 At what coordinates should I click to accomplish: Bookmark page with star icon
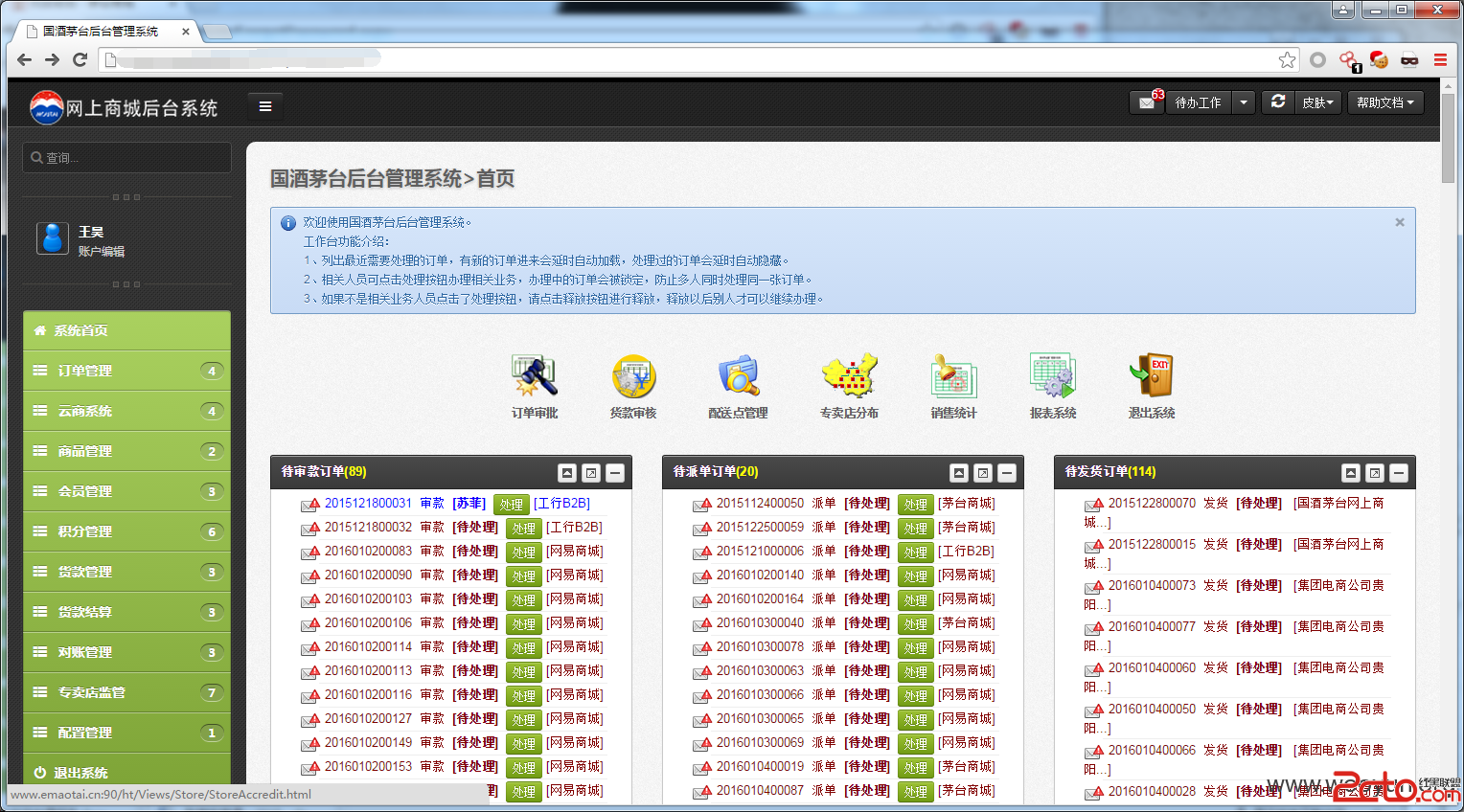tap(1287, 60)
